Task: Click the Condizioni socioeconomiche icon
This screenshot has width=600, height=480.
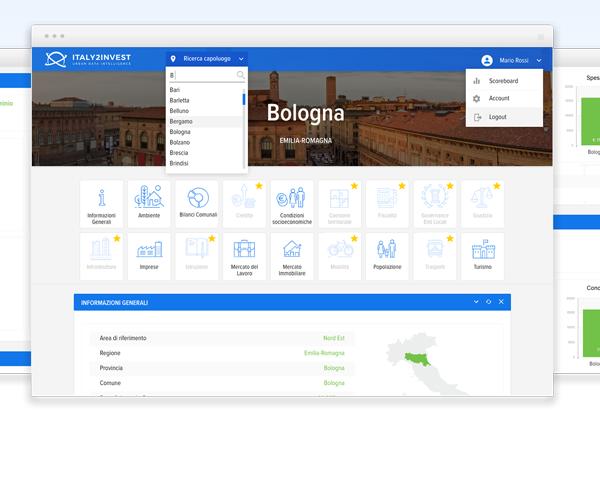Action: click(x=292, y=203)
